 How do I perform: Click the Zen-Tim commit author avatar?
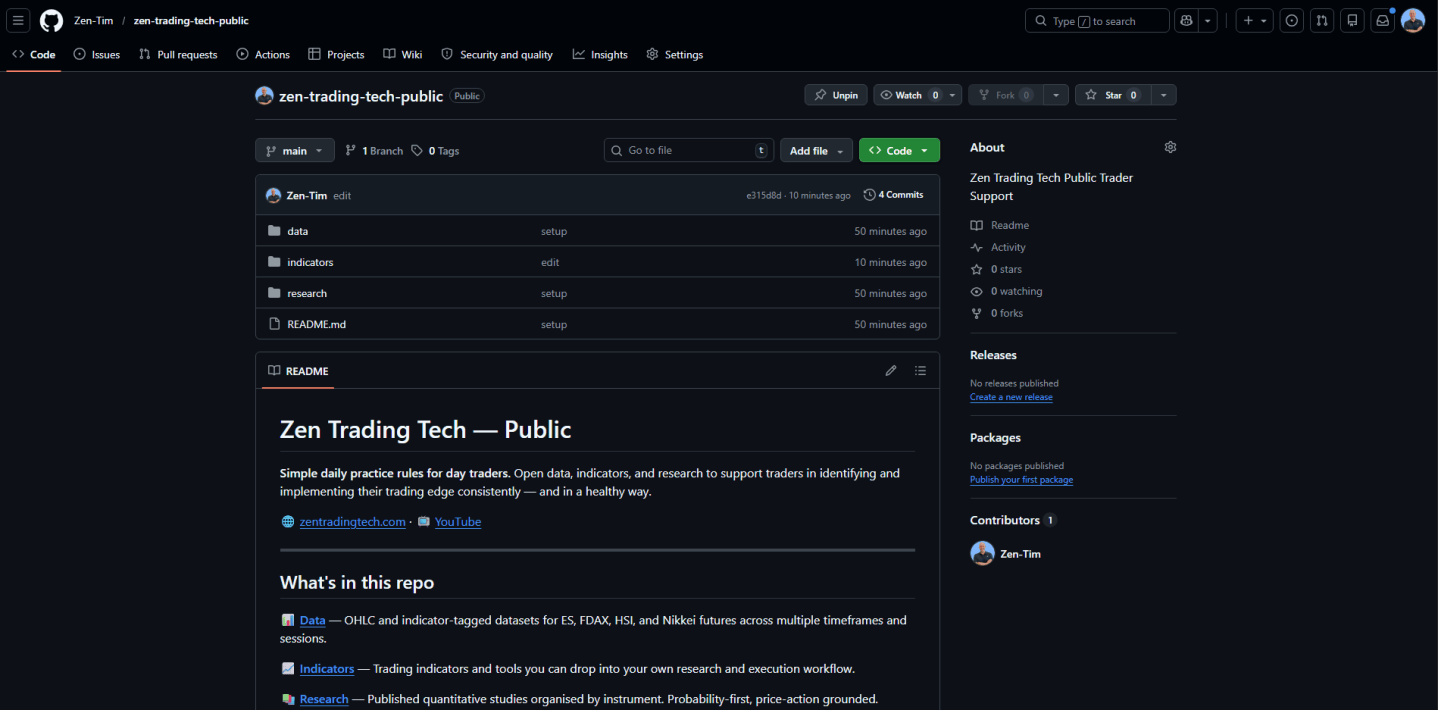273,195
